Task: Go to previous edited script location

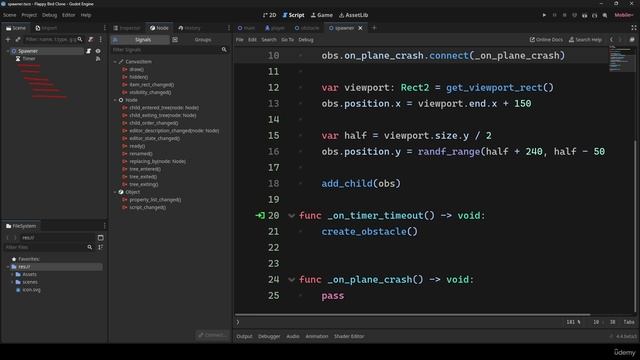Action: pos(611,40)
